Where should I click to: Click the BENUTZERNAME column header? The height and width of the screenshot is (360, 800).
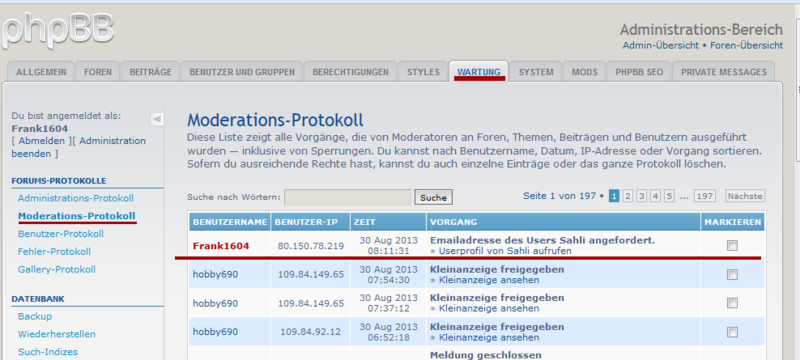[230, 222]
